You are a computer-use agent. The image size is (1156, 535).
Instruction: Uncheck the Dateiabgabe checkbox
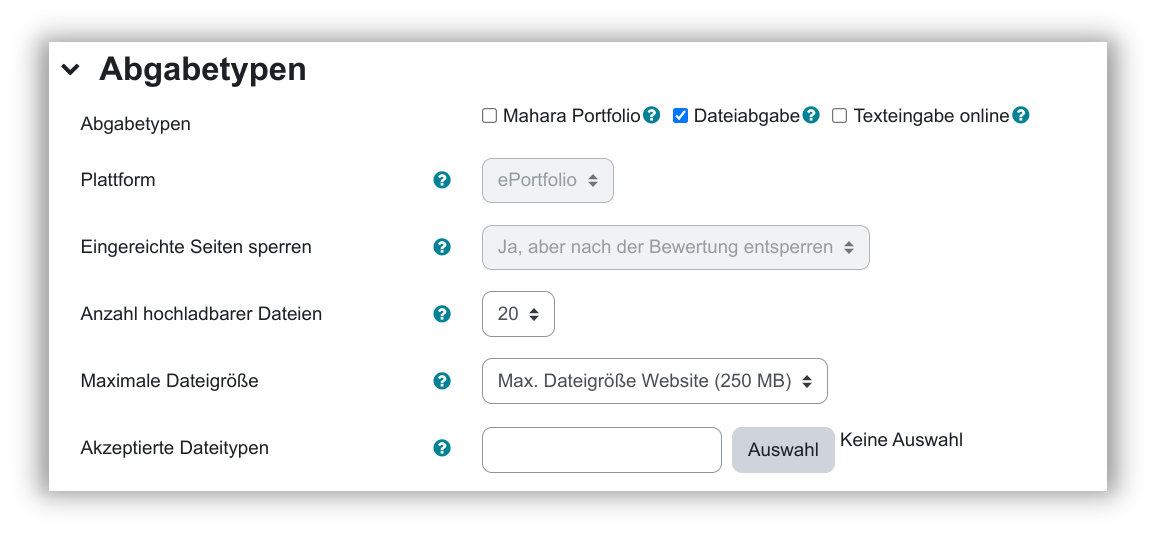pos(680,116)
